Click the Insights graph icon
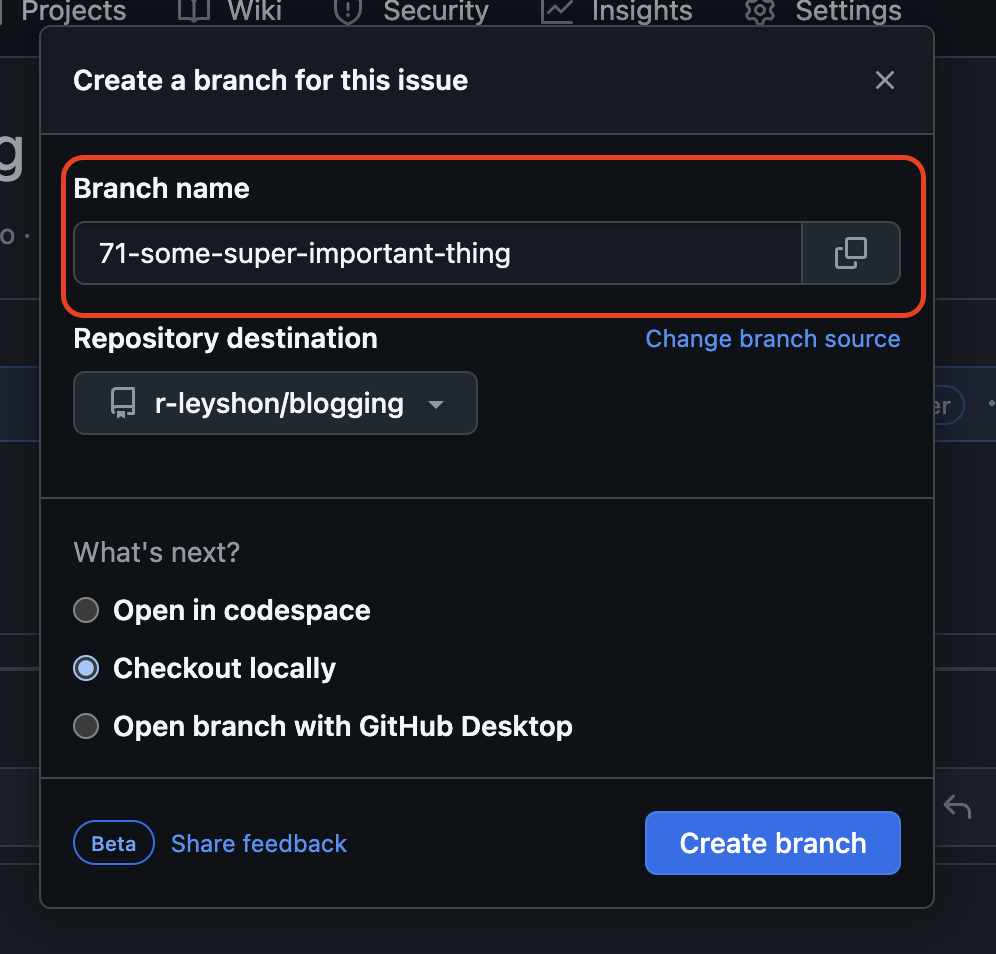 pyautogui.click(x=556, y=10)
